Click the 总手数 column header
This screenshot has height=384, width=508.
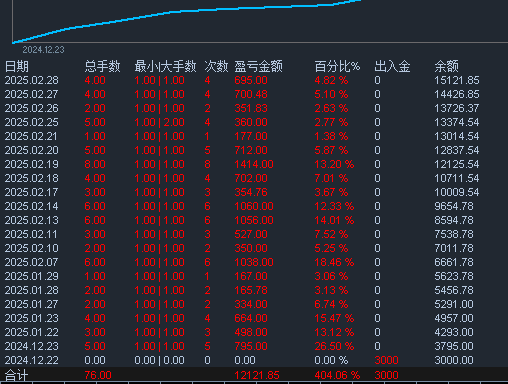[102, 66]
